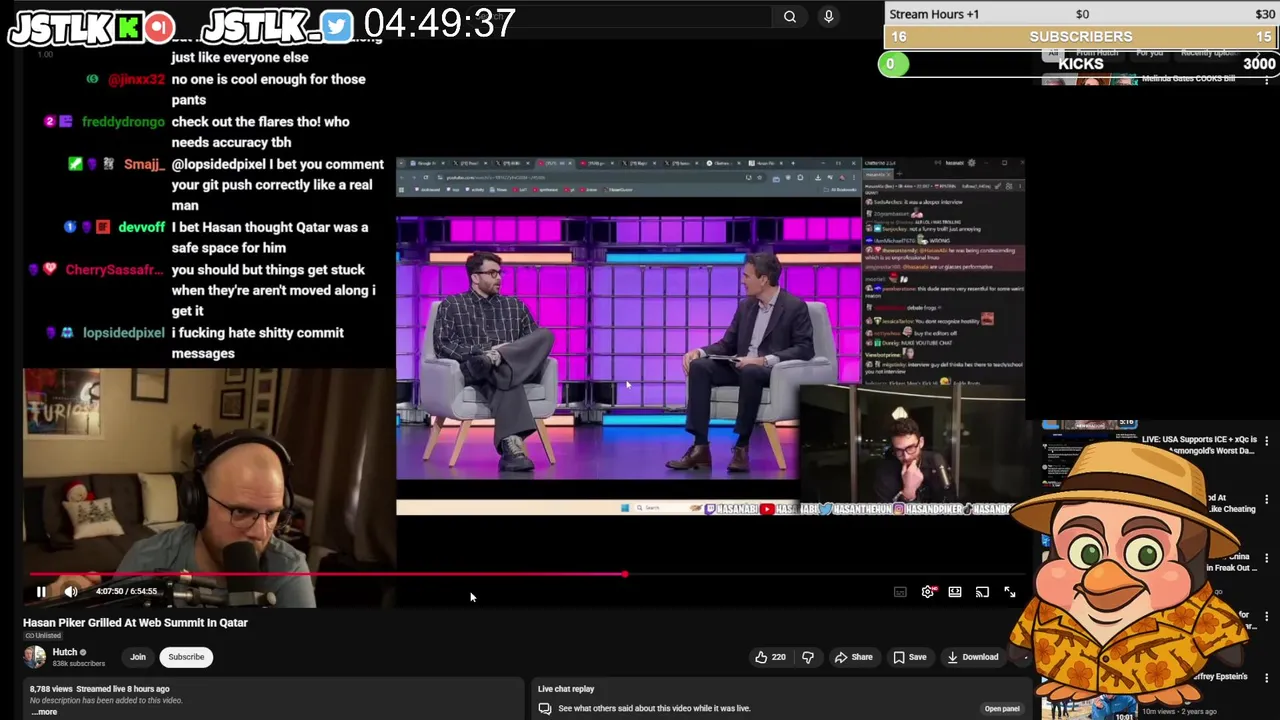
Task: Open more options for the 'Like Cheating' video
Action: pyautogui.click(x=1267, y=500)
